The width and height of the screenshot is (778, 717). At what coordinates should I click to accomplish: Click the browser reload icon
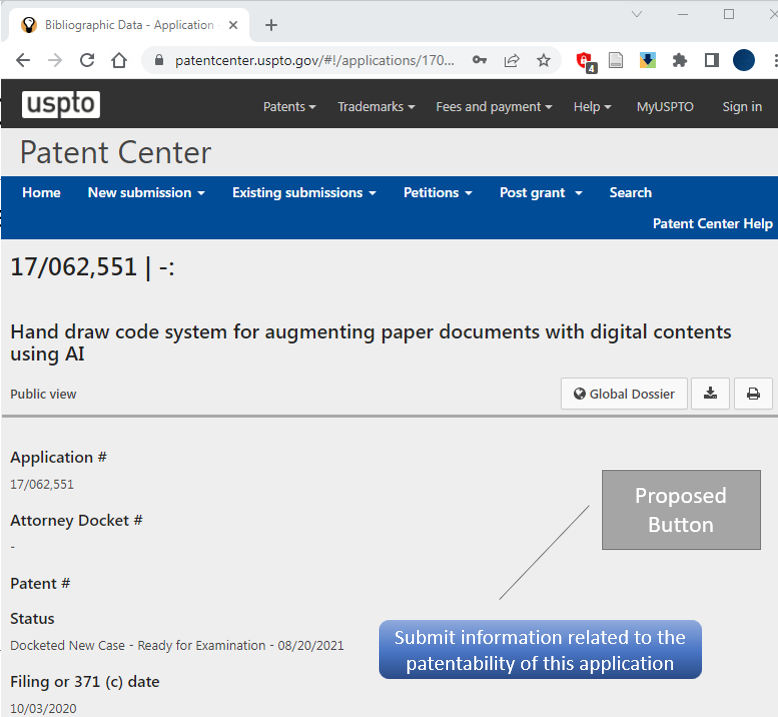(x=87, y=60)
